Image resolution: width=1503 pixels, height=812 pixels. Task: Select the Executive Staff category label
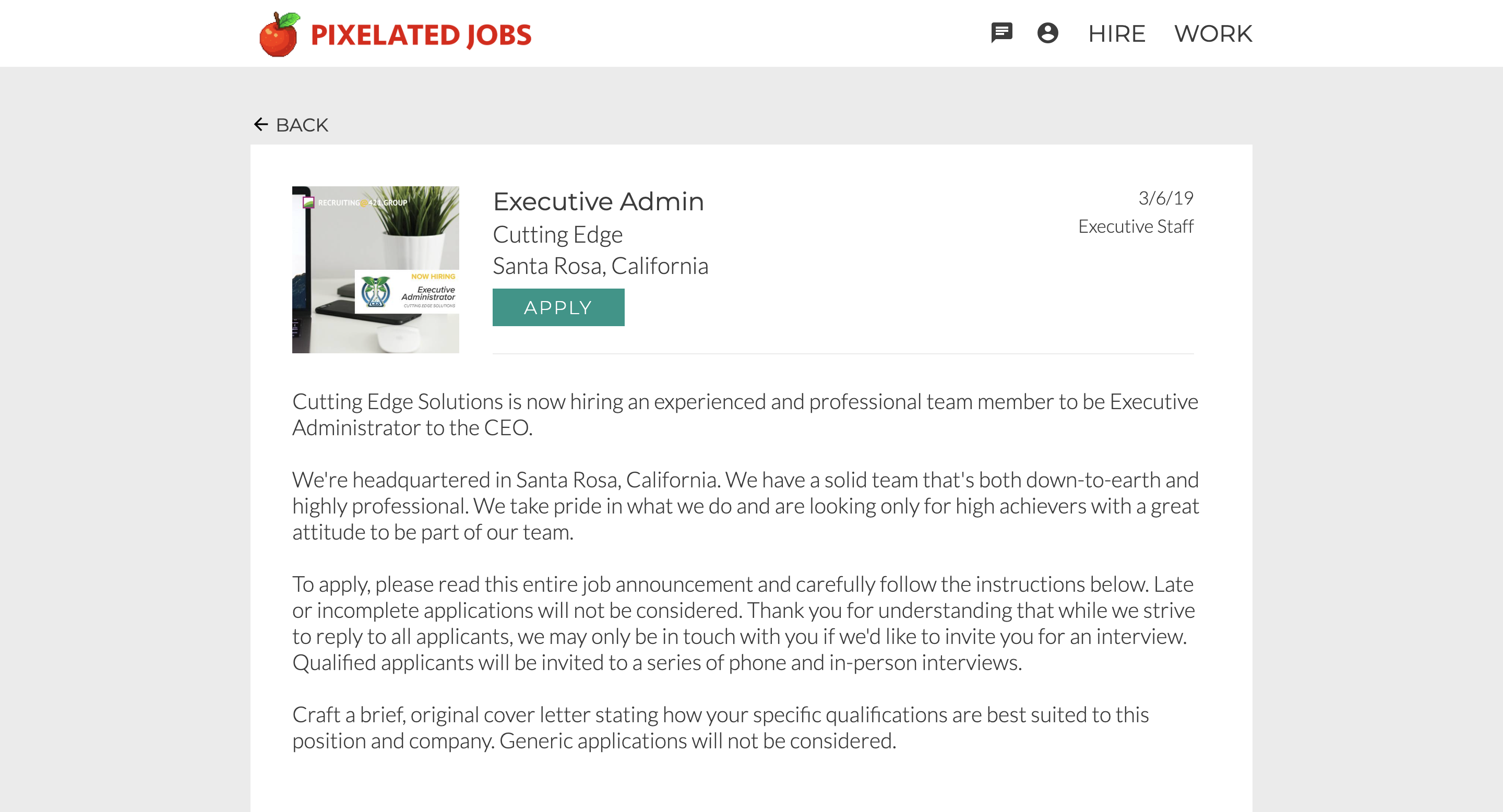tap(1135, 226)
